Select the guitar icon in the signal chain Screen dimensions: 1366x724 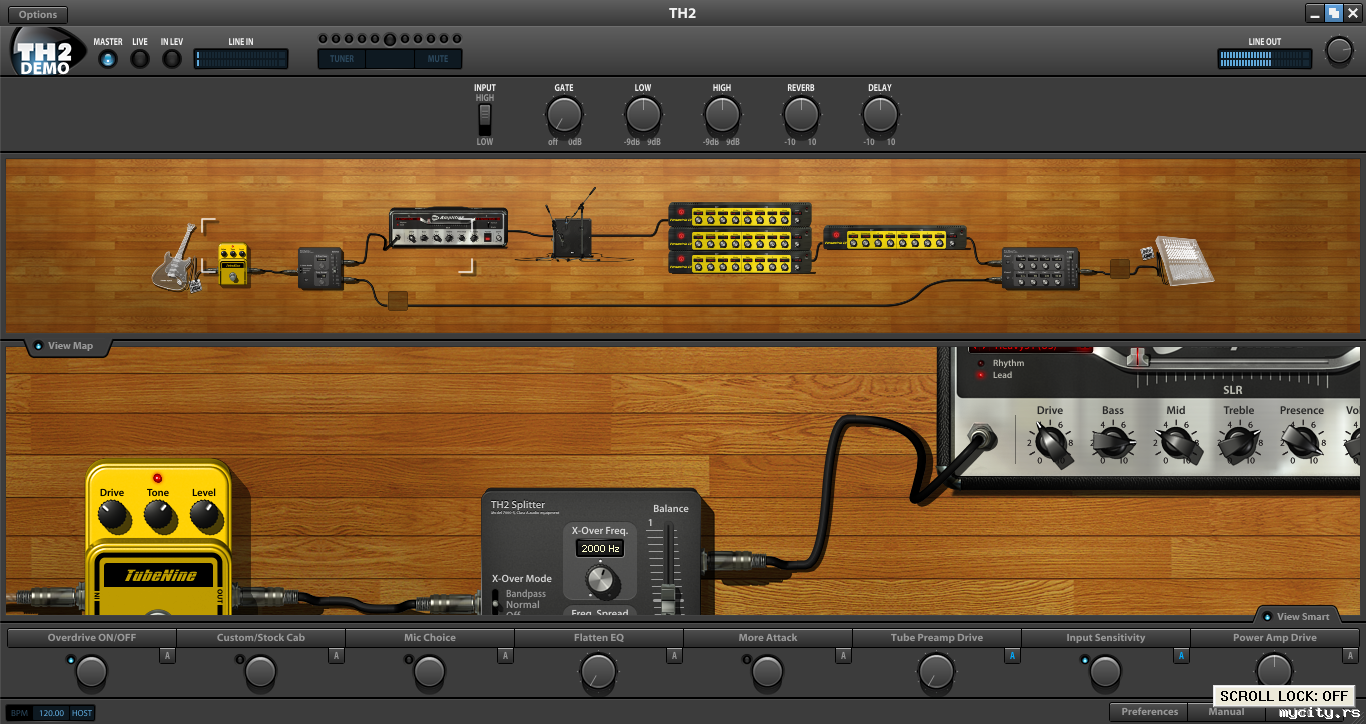(177, 260)
